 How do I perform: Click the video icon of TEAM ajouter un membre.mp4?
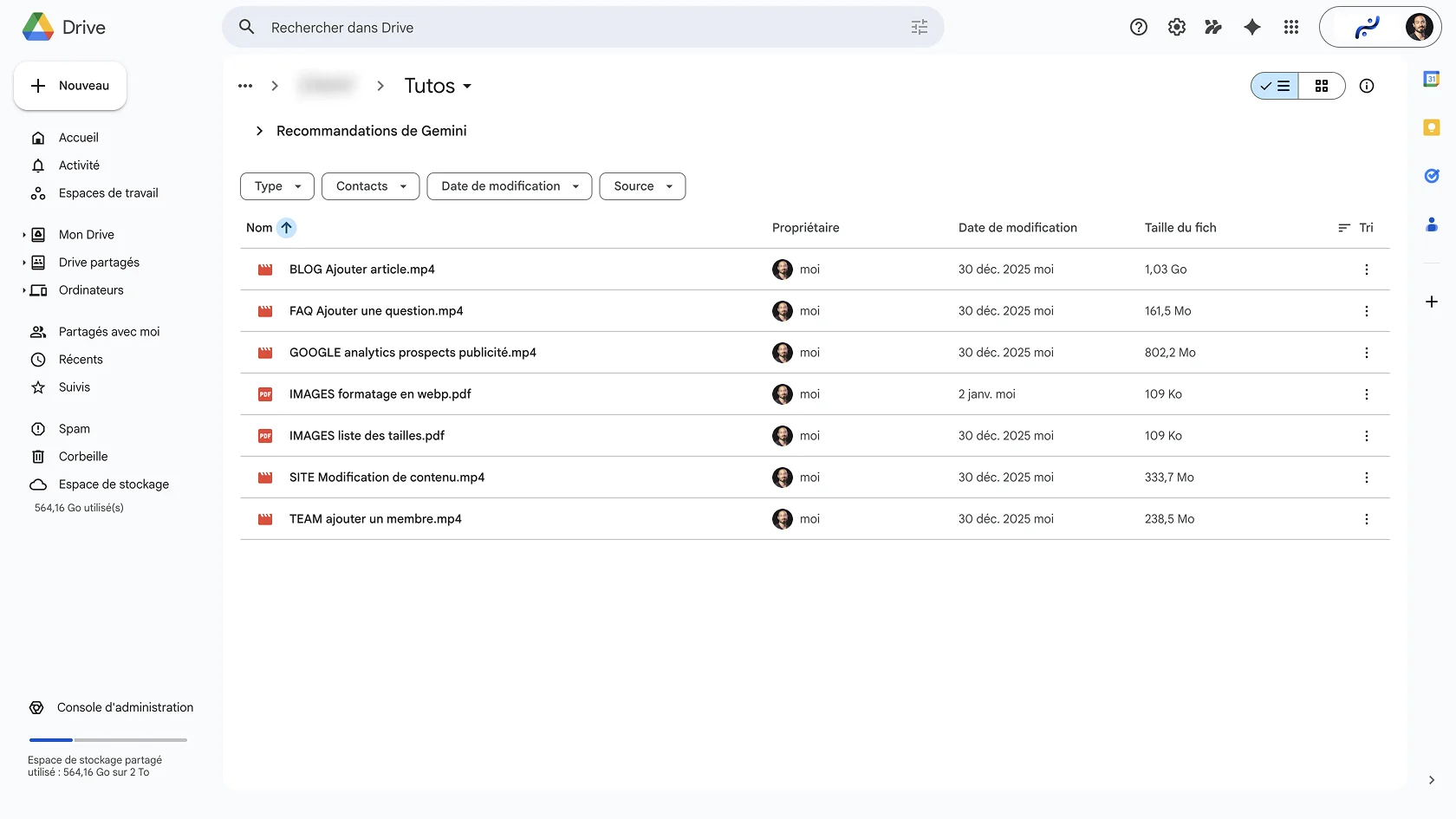(x=265, y=519)
